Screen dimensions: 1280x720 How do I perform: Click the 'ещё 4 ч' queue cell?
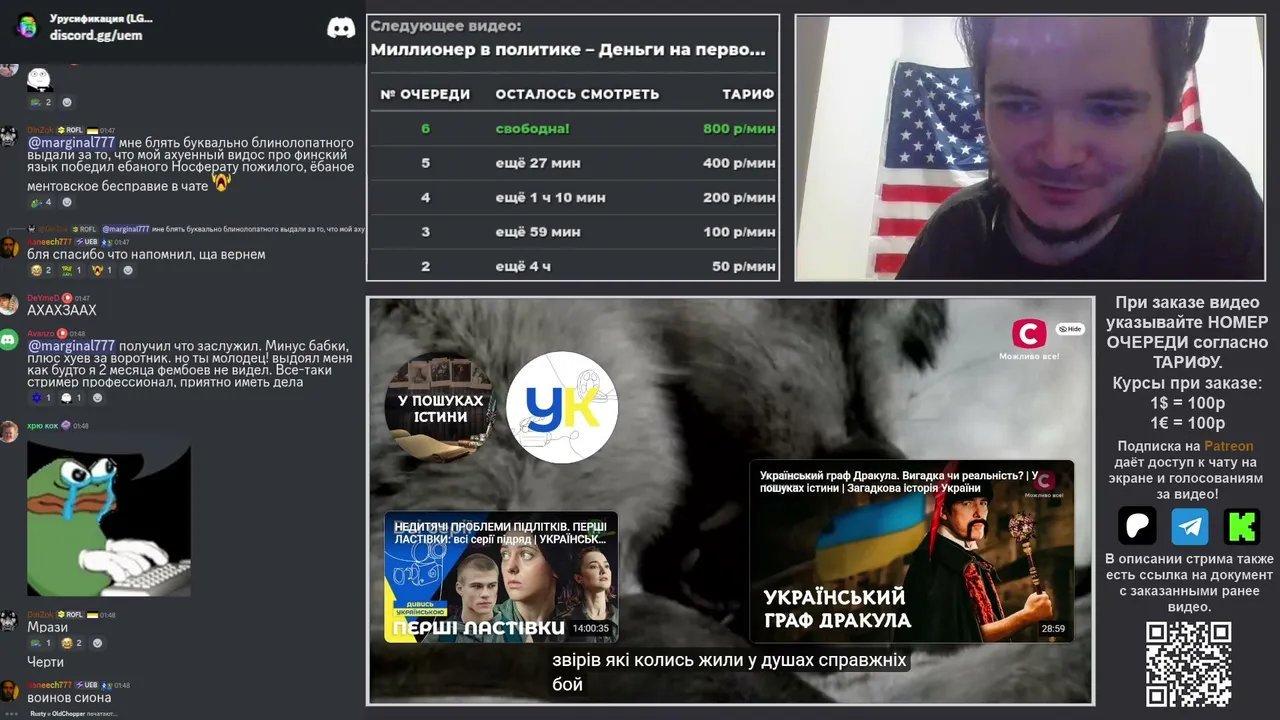523,267
